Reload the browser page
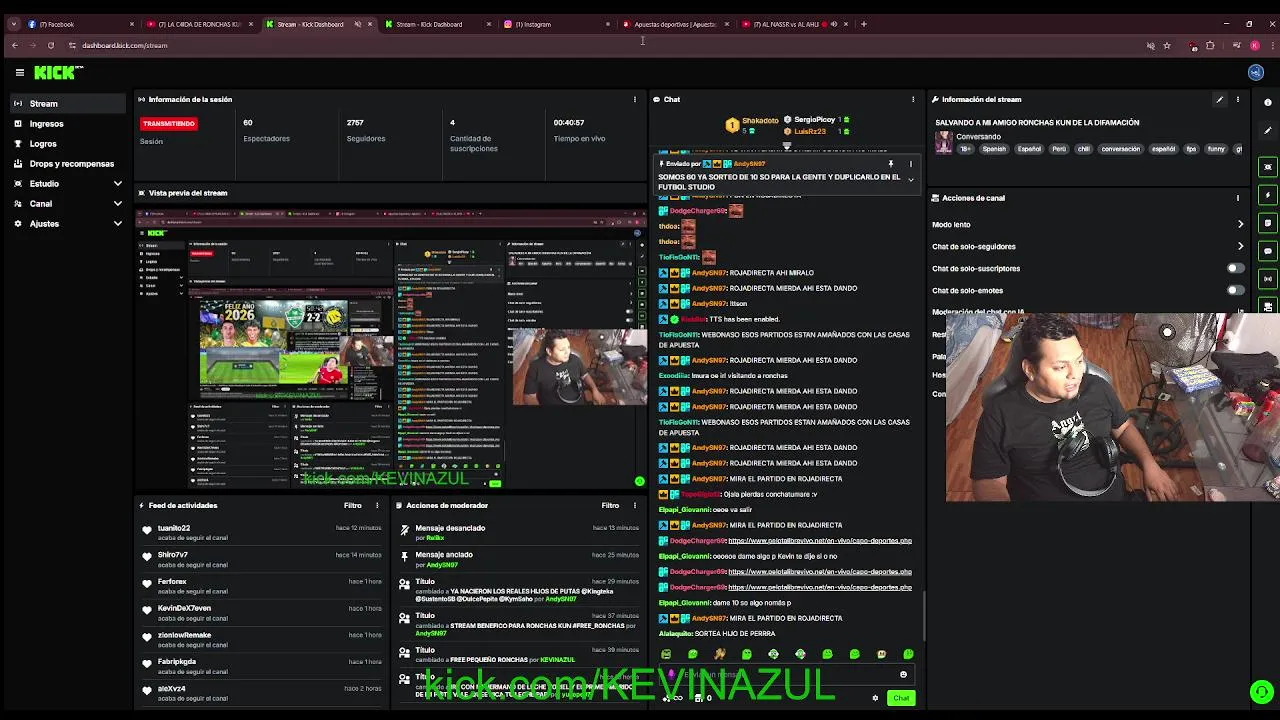The height and width of the screenshot is (720, 1280). [x=50, y=45]
